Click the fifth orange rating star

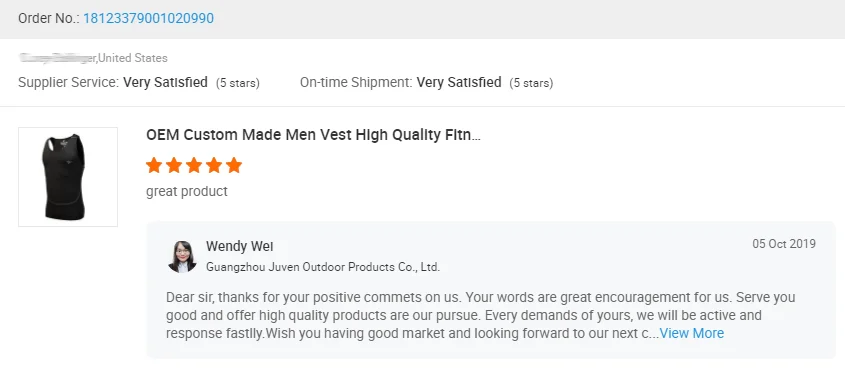[234, 165]
